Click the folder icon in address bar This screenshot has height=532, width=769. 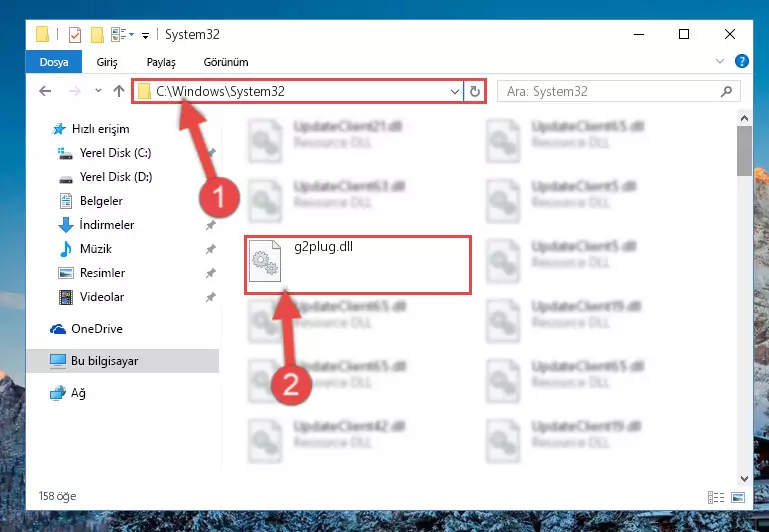tap(144, 91)
